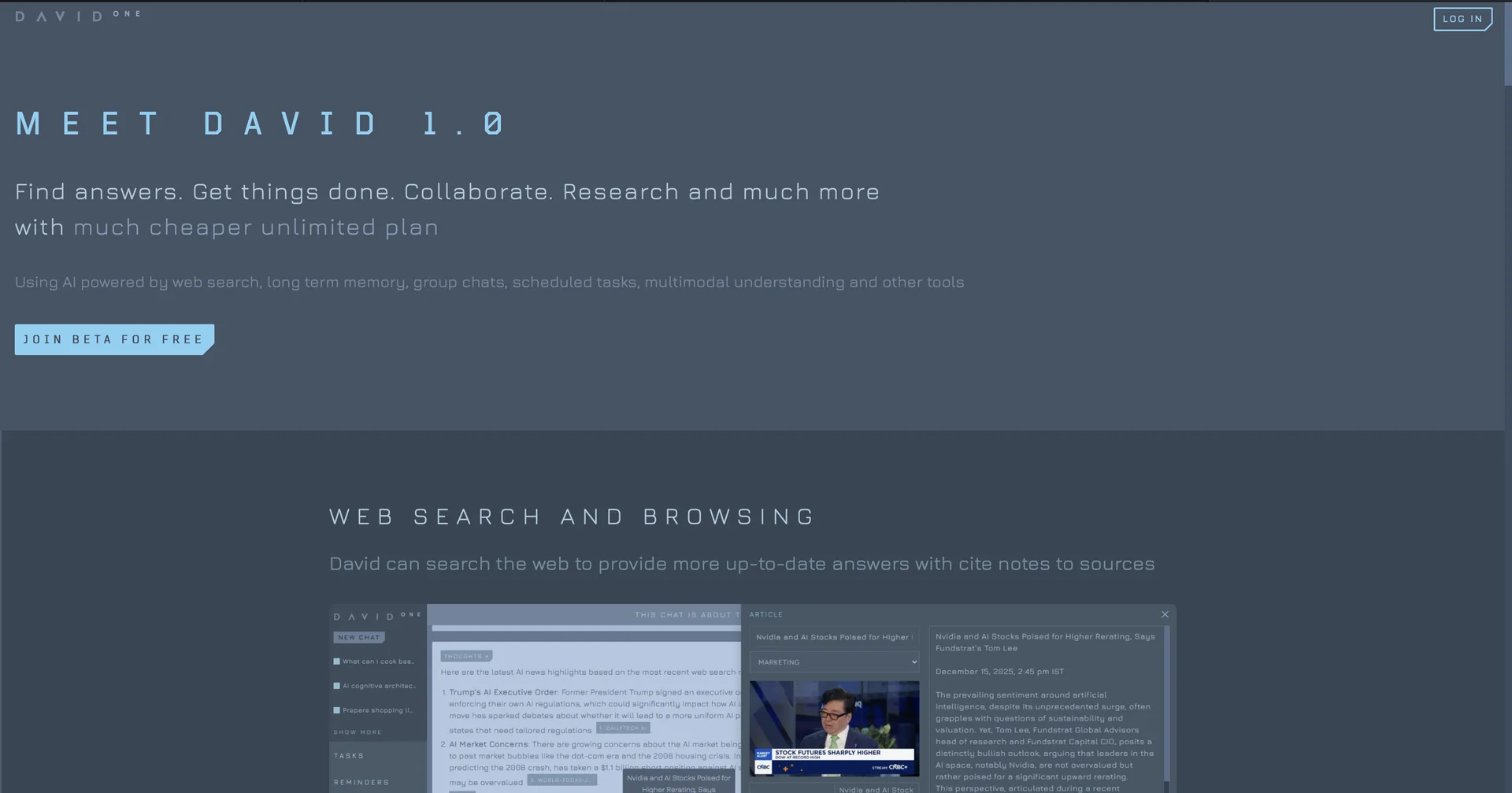Expand chats with SHOW MORE
This screenshot has height=793, width=1512.
click(x=358, y=732)
